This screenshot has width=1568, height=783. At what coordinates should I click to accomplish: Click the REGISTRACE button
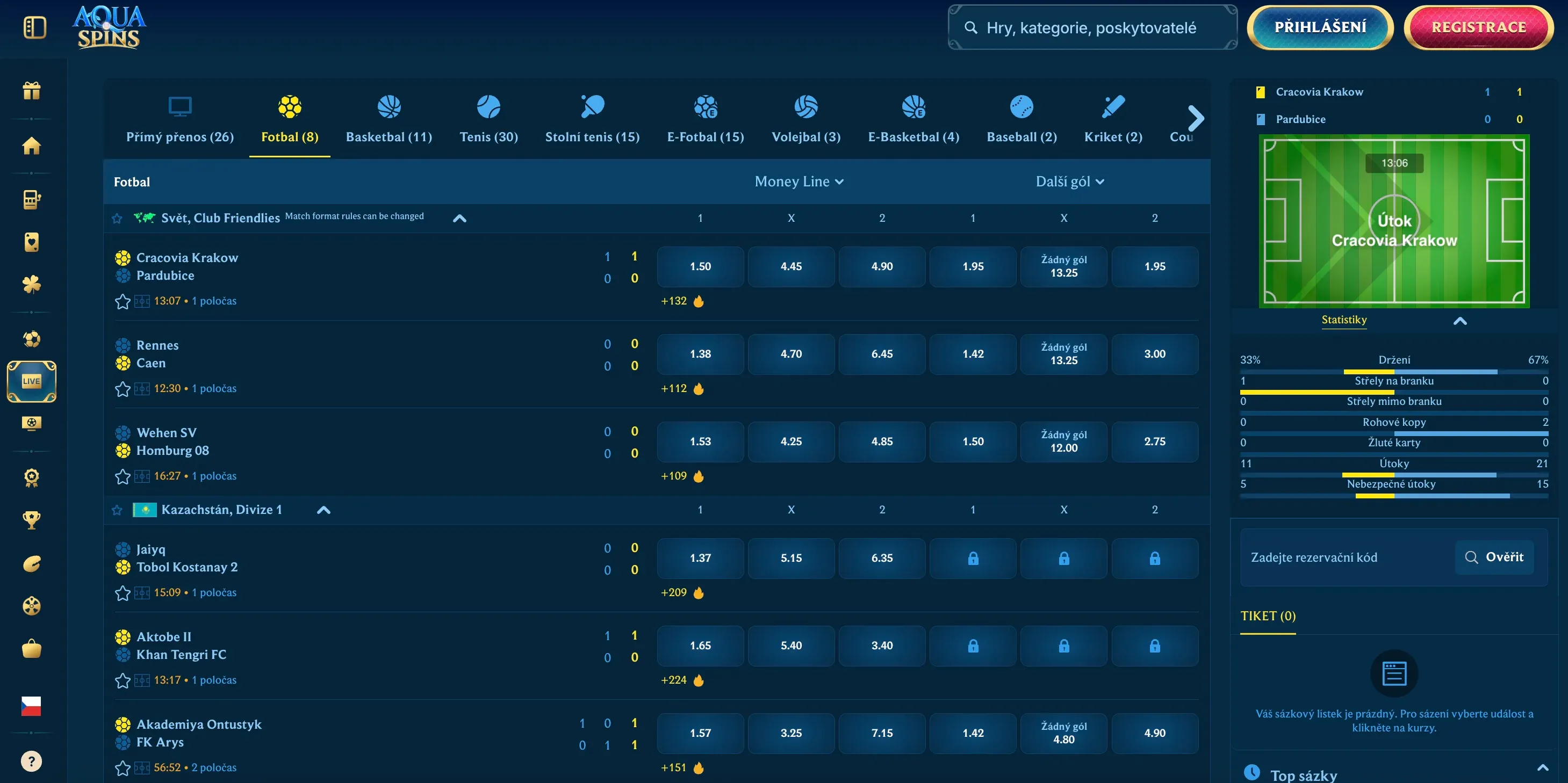1478,27
